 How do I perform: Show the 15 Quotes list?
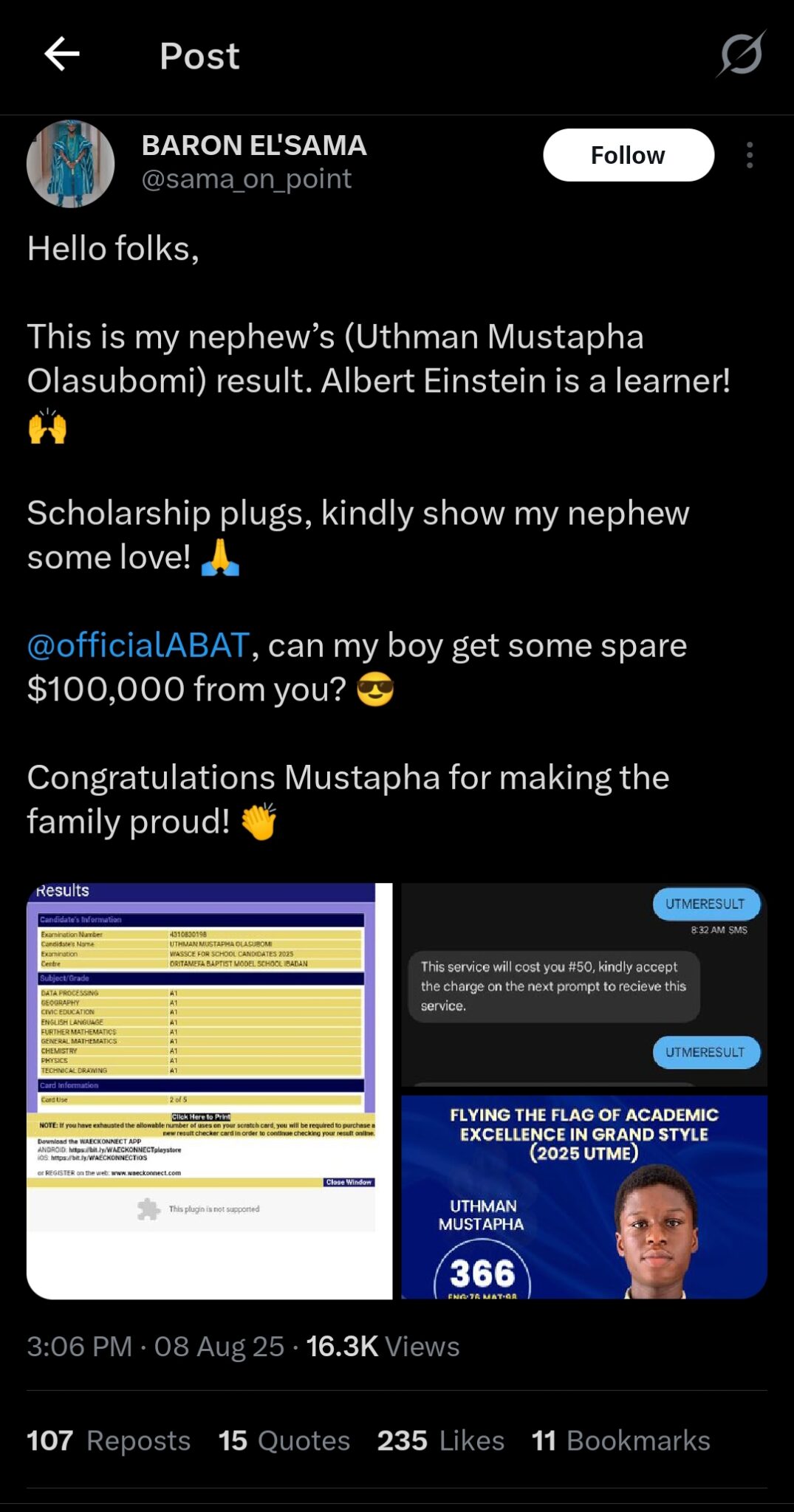284,1440
